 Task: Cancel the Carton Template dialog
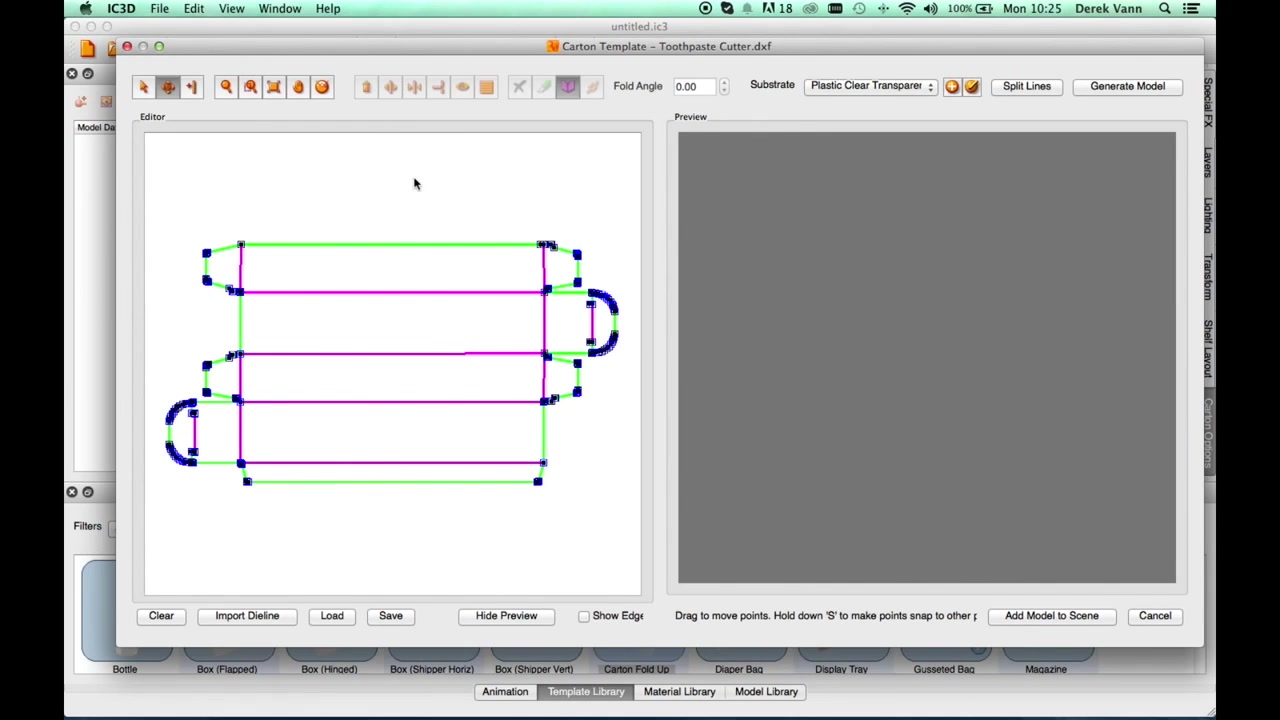tap(1155, 616)
